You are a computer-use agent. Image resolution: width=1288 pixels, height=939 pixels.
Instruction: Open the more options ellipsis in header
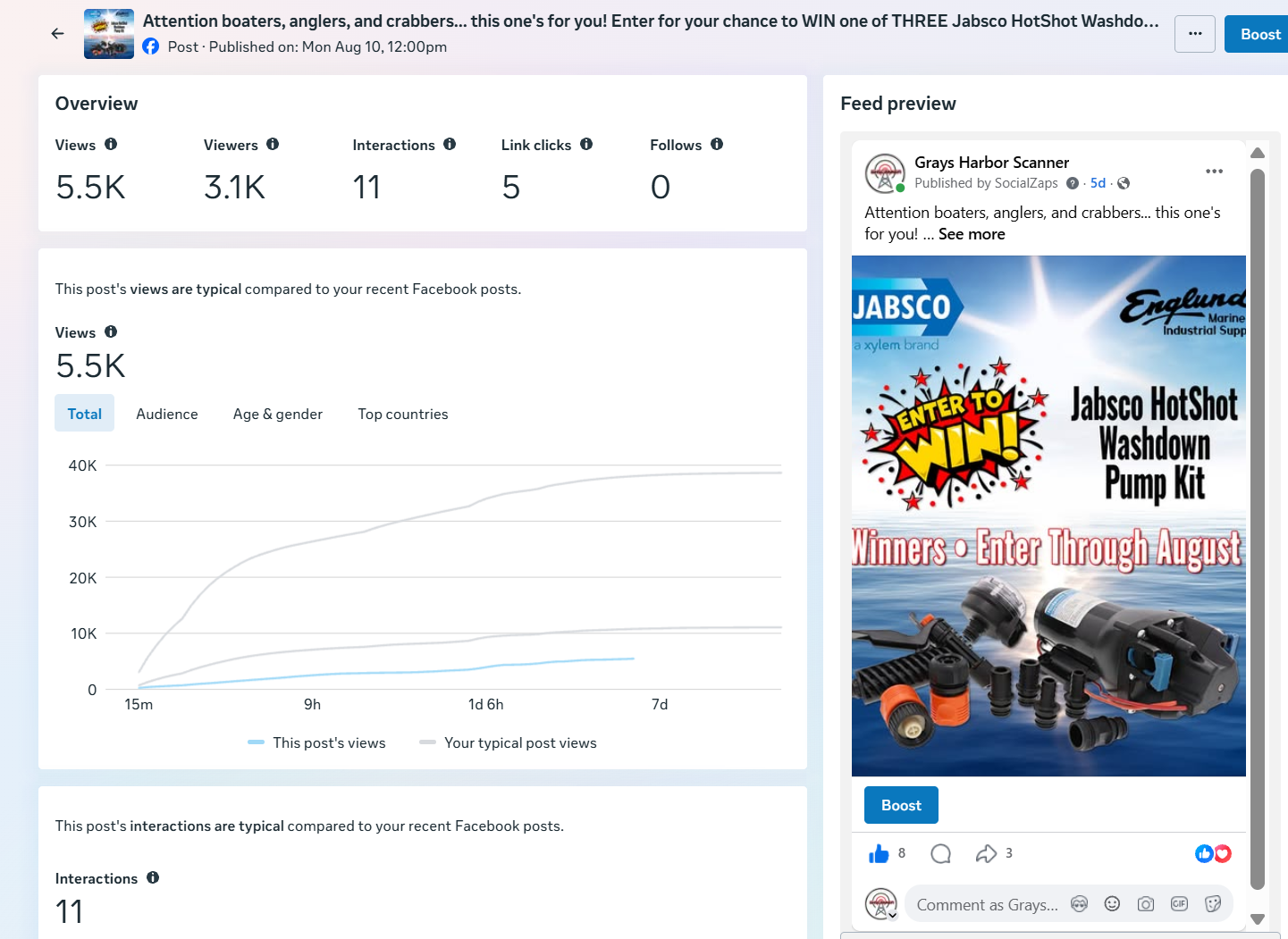click(1195, 34)
